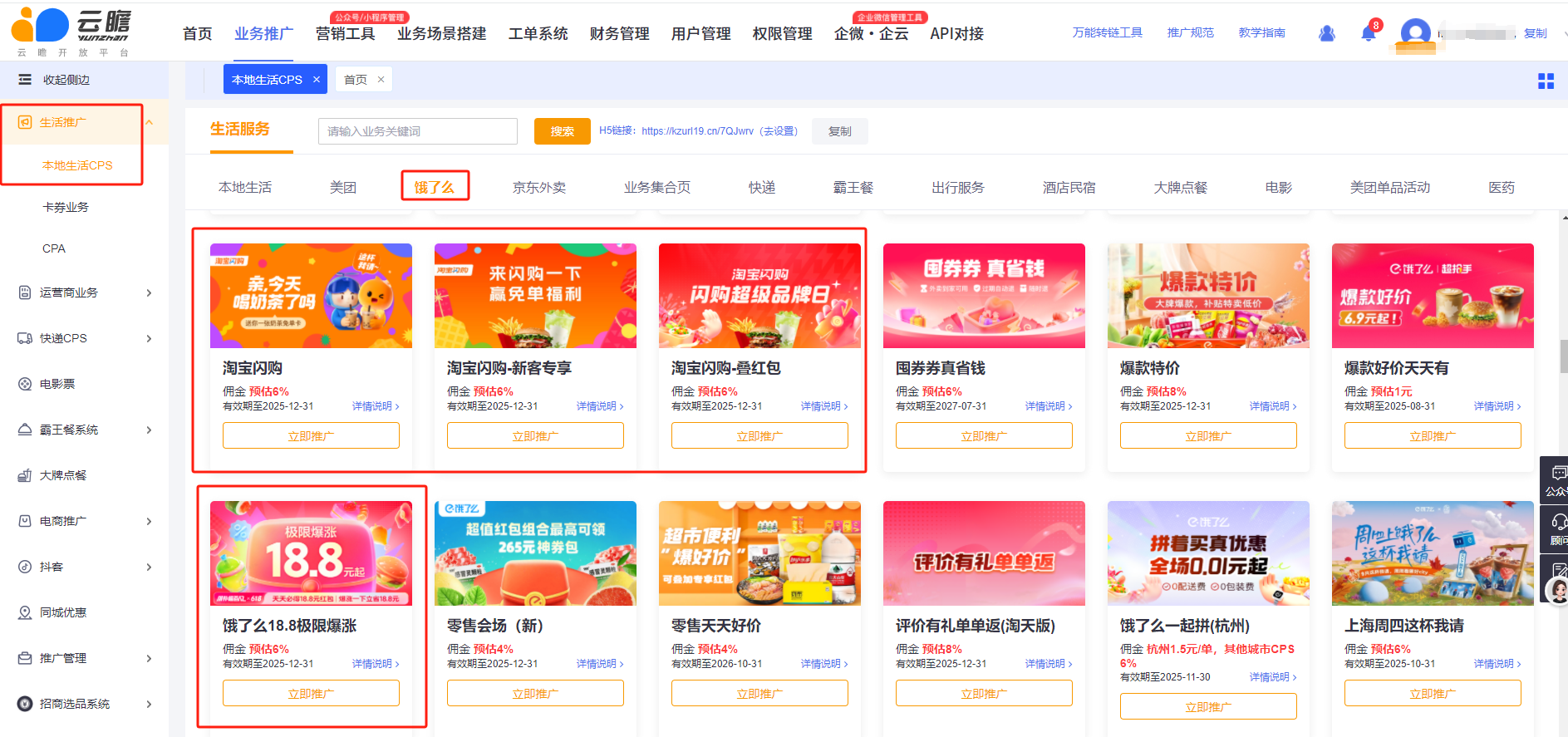Close the 本地生活CPS page tab
The image size is (1568, 737).
tap(317, 80)
